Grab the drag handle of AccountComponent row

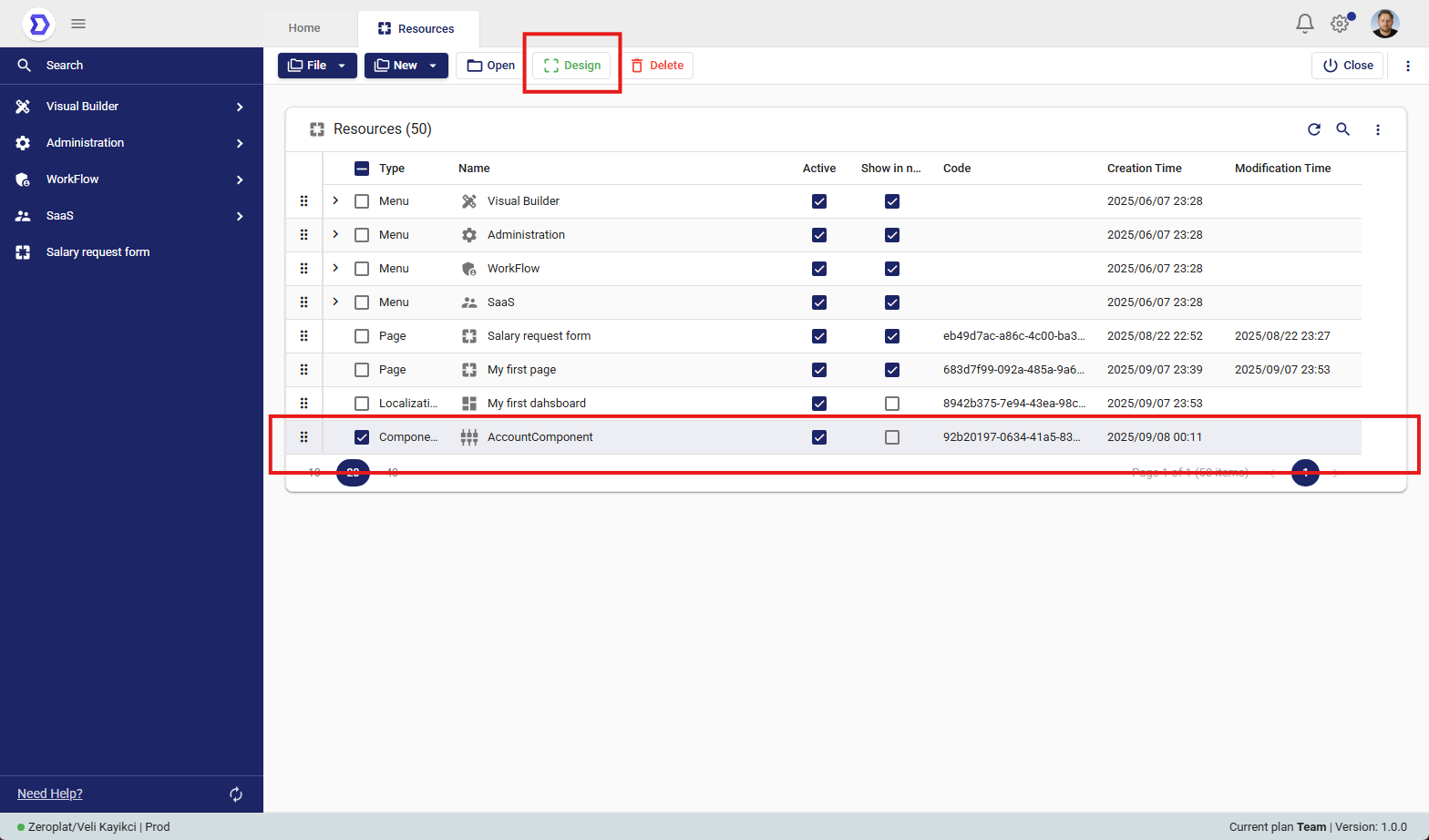click(303, 437)
